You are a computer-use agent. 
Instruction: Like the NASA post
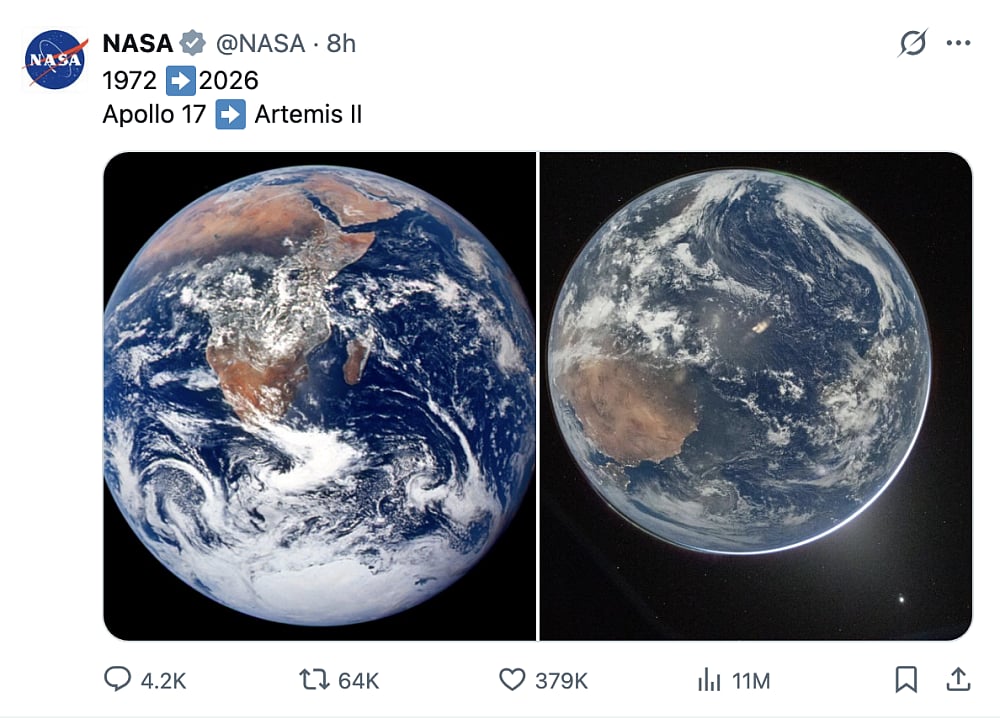pyautogui.click(x=513, y=679)
